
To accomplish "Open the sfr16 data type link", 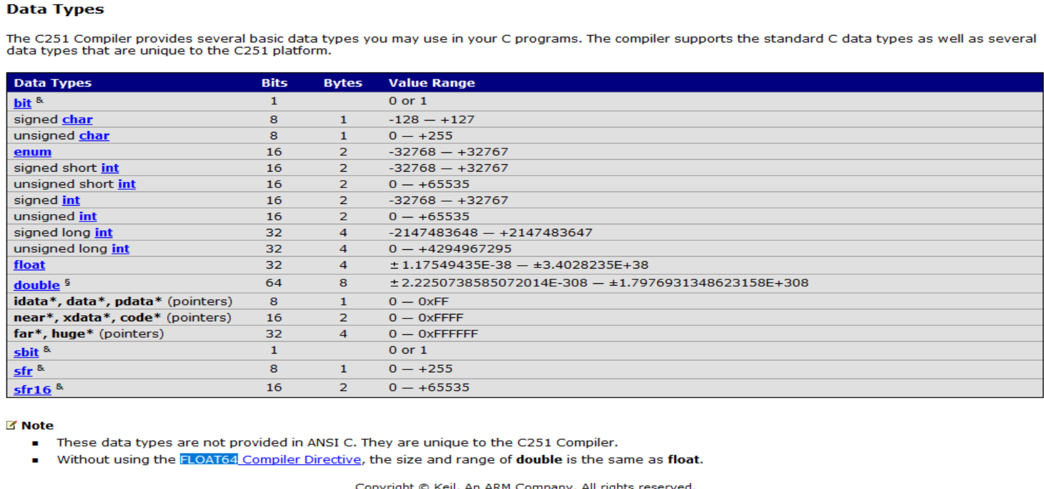I will tap(33, 389).
